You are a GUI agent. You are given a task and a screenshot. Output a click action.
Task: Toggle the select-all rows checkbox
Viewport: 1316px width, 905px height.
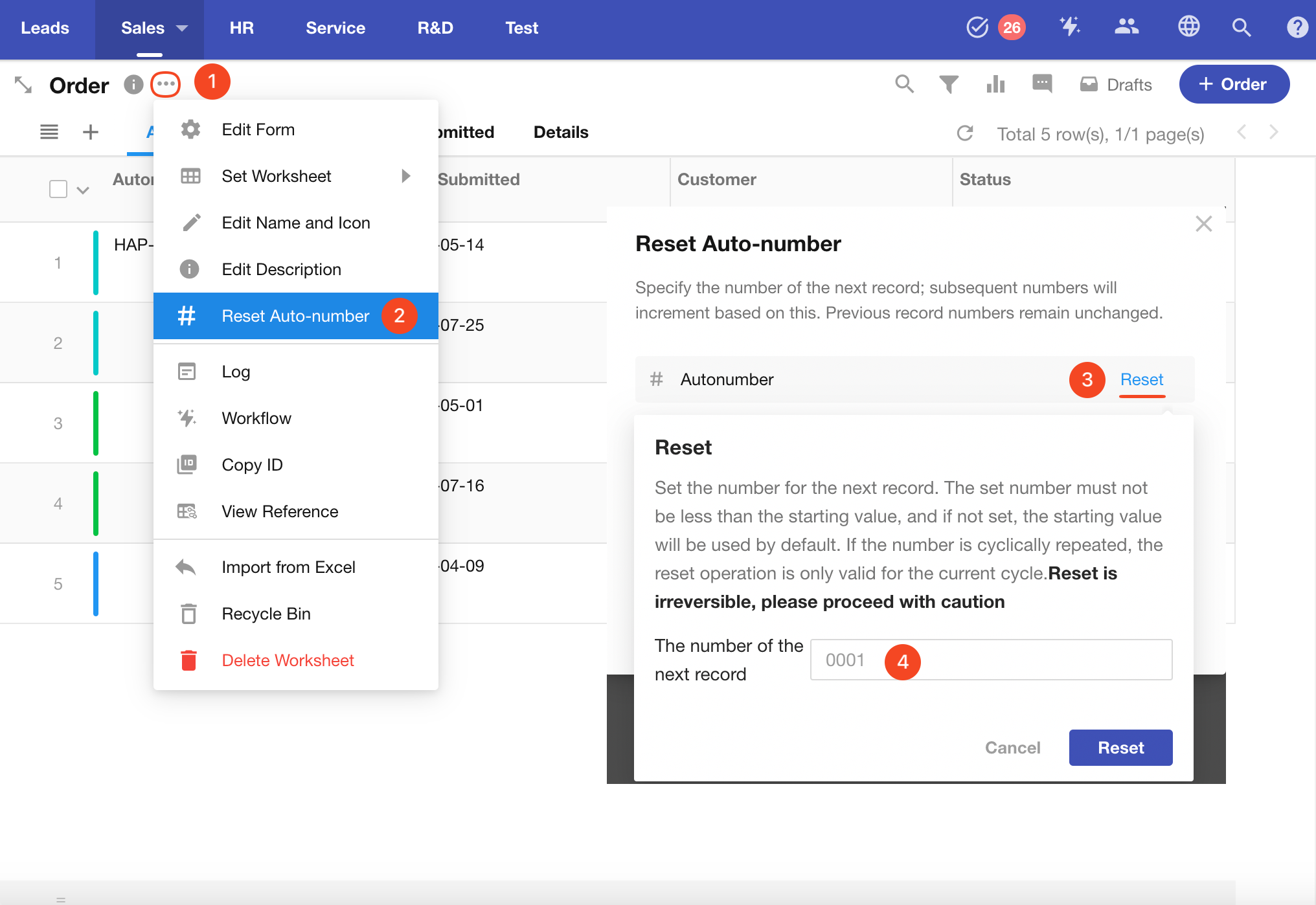click(58, 189)
